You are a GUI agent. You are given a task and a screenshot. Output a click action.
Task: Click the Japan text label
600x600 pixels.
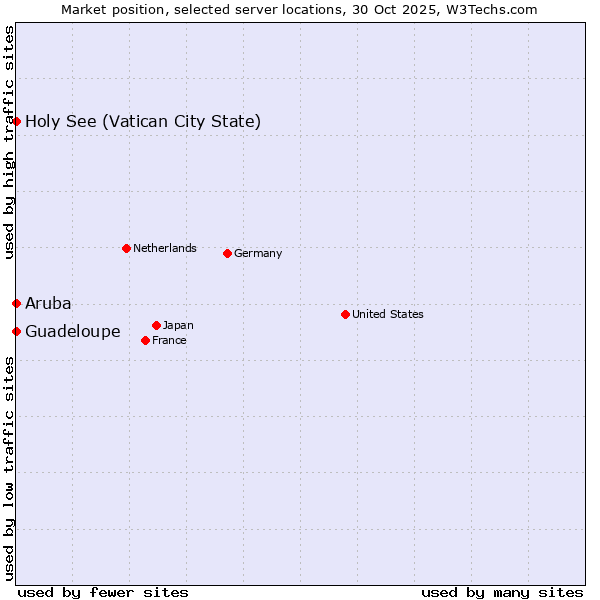click(178, 326)
